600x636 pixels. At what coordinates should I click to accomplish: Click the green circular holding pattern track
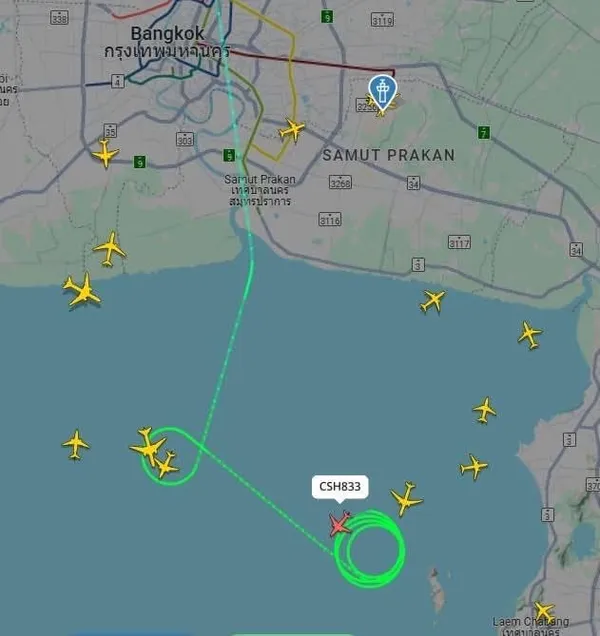370,548
